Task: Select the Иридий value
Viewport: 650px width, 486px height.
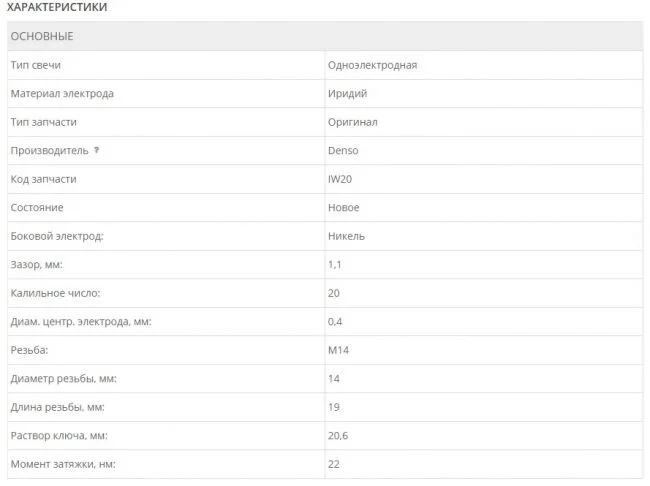Action: click(347, 94)
